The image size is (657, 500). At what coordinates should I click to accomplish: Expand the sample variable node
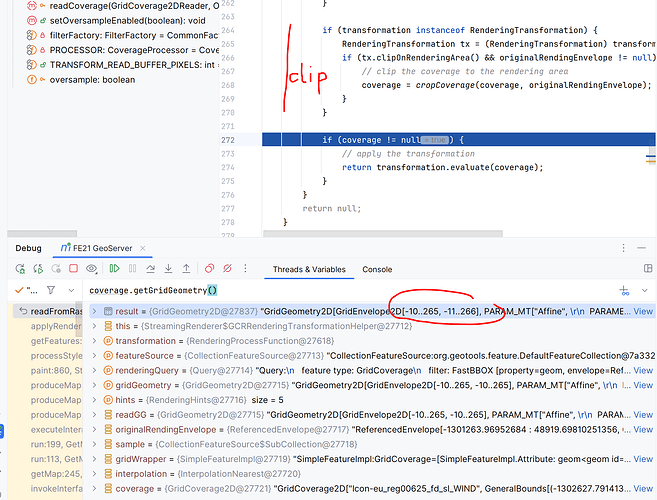95,444
